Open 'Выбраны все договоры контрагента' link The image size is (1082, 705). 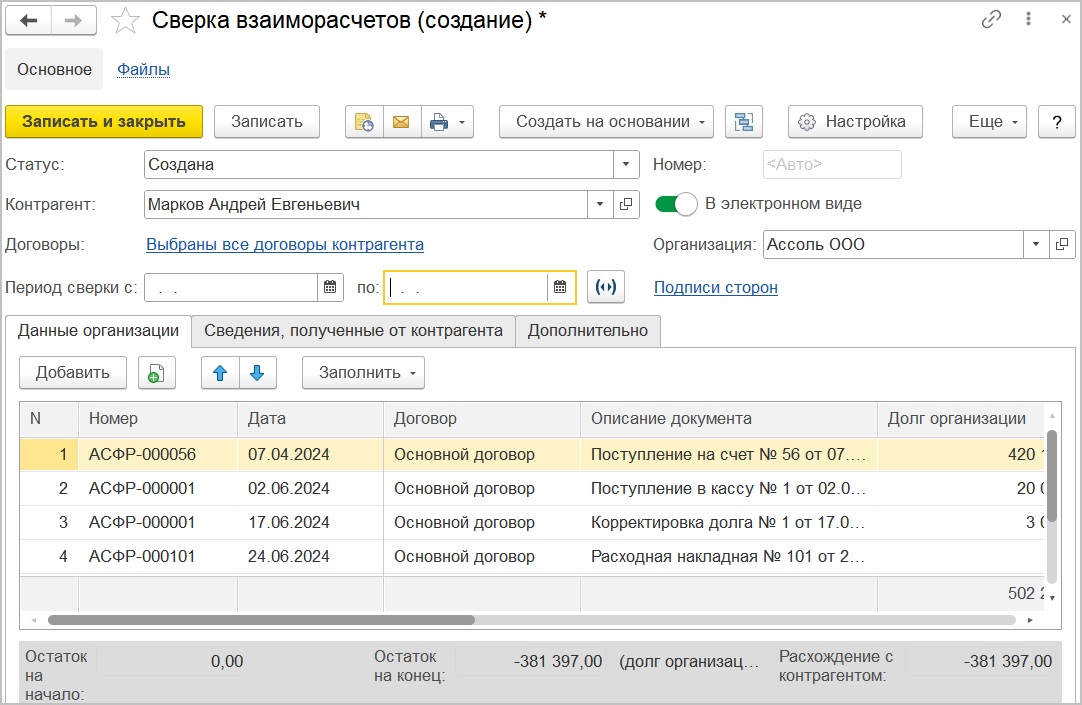(285, 245)
